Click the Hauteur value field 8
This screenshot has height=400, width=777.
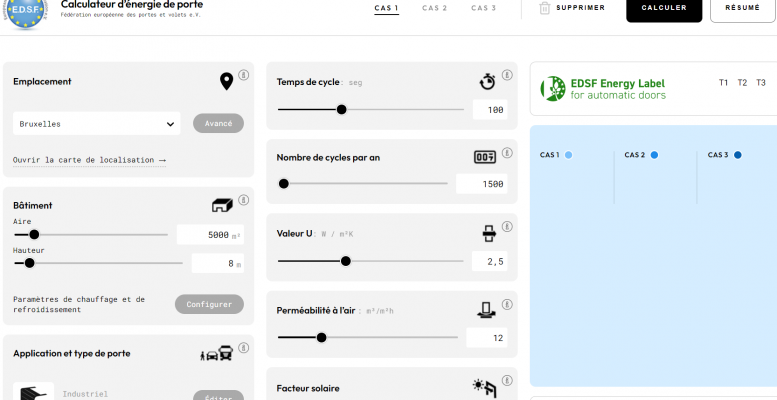click(218, 263)
